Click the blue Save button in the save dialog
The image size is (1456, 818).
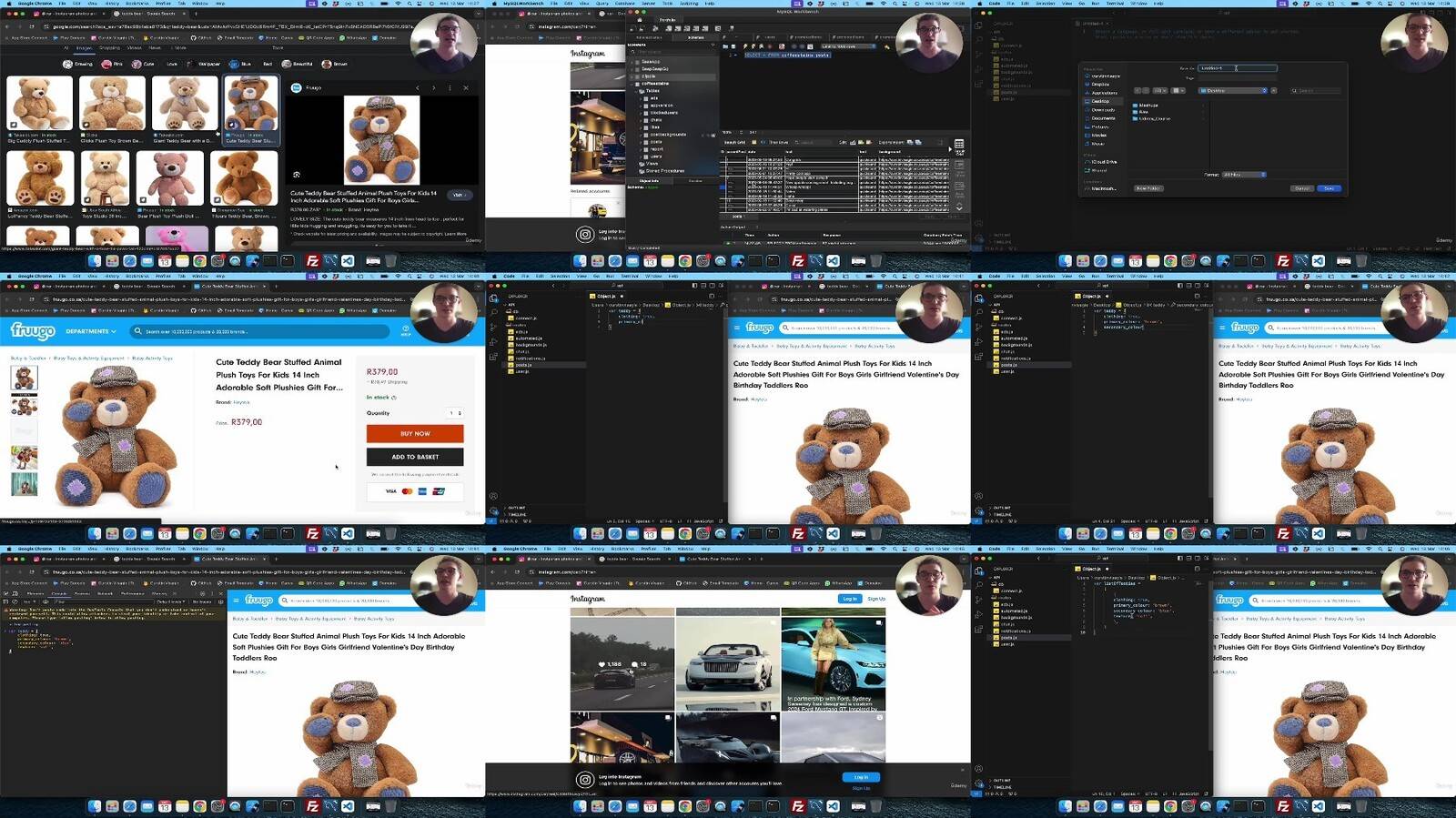(x=1330, y=188)
